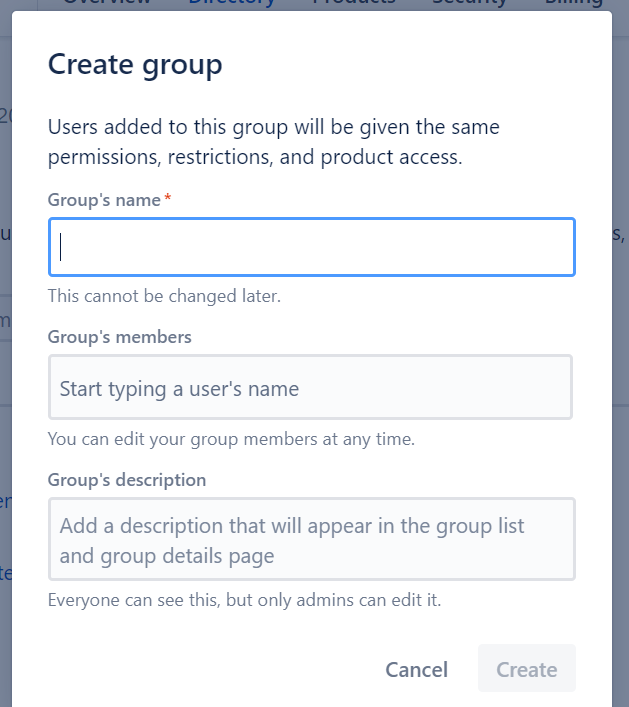Open the partially hidden Products tab
The image size is (629, 707).
pyautogui.click(x=354, y=4)
